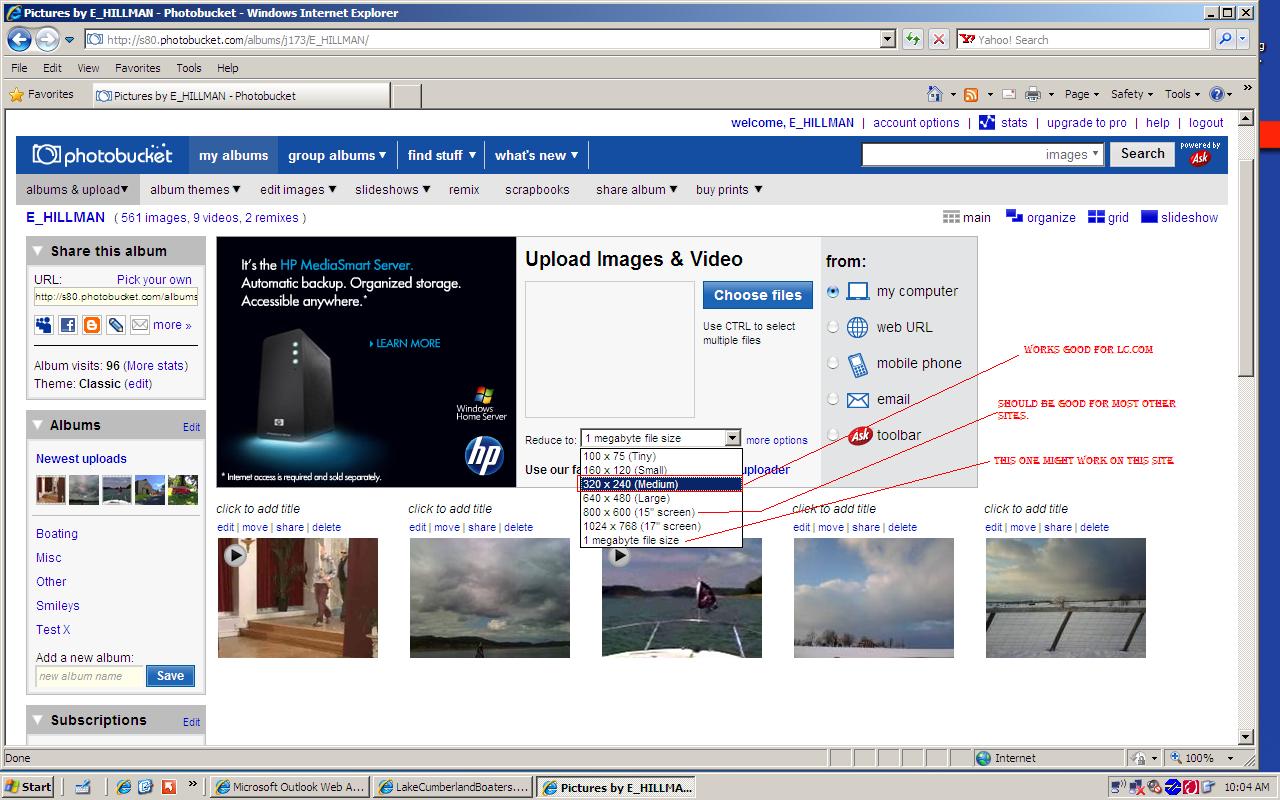Viewport: 1280px width, 800px height.
Task: Open 'share album' menu
Action: [636, 189]
